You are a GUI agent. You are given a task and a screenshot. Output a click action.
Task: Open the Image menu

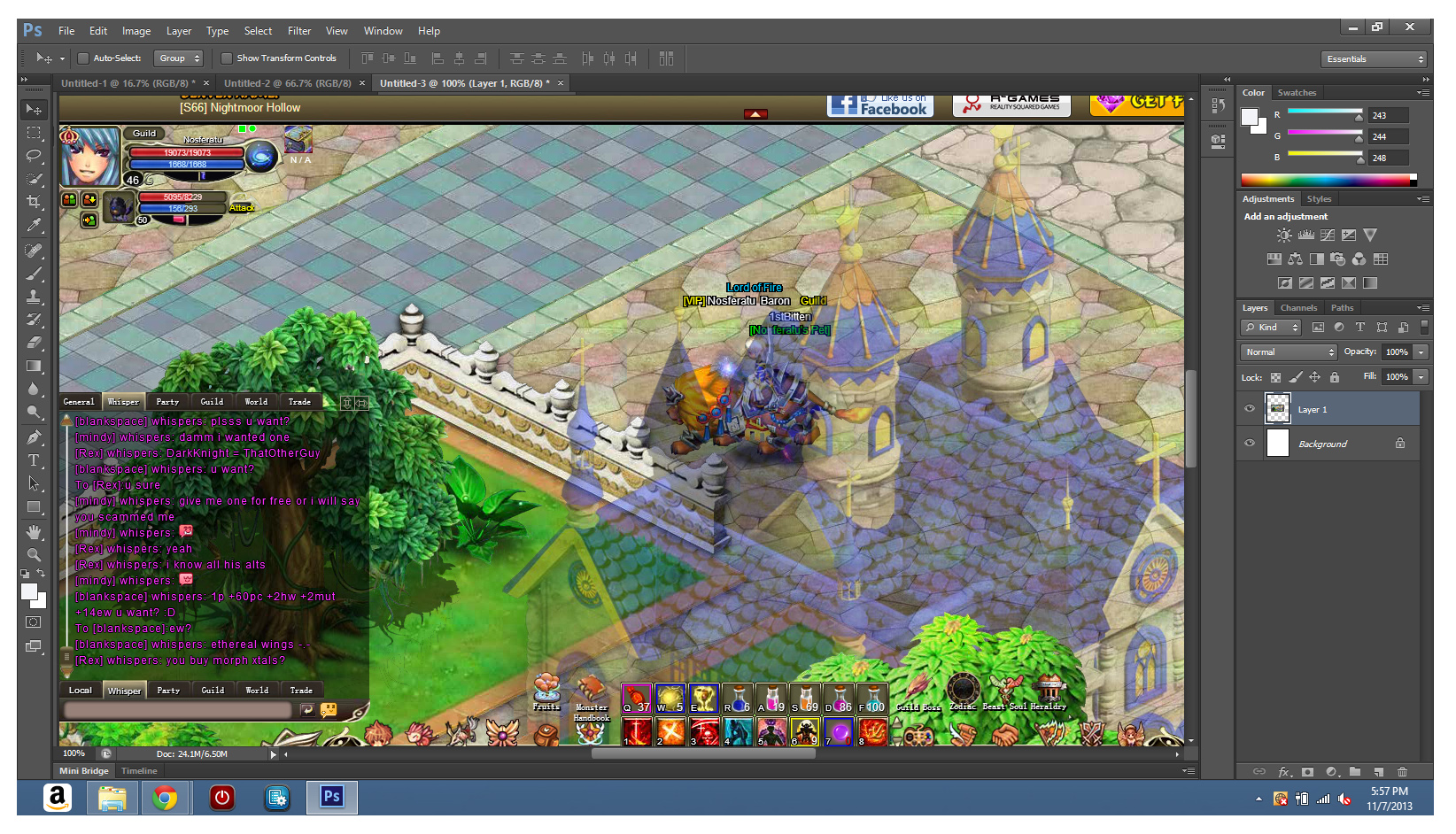click(136, 31)
